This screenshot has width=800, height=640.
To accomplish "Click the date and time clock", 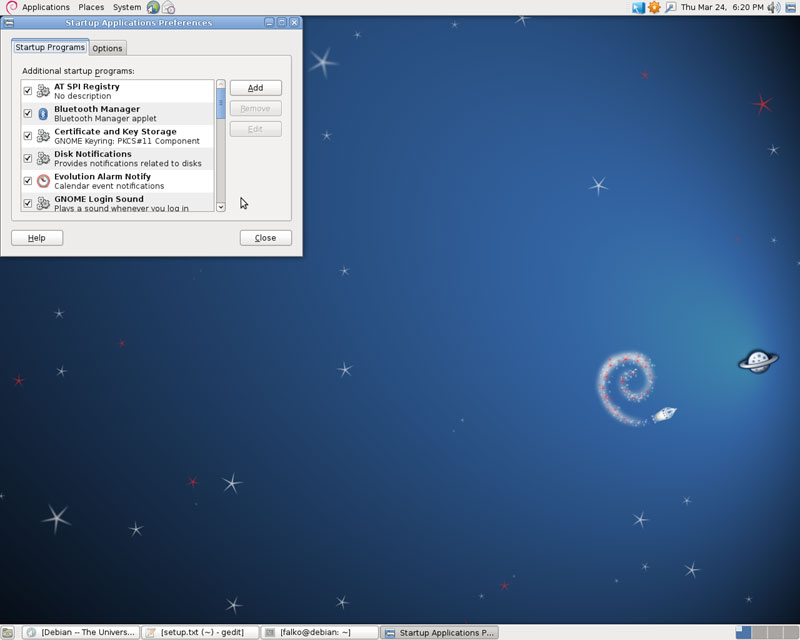I will (722, 7).
